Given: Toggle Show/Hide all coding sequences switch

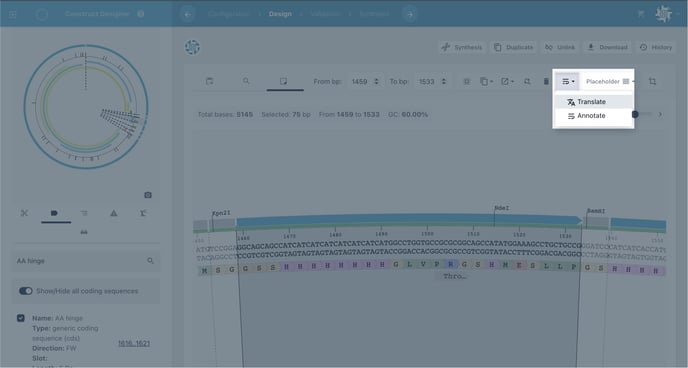Looking at the screenshot, I should pyautogui.click(x=25, y=291).
